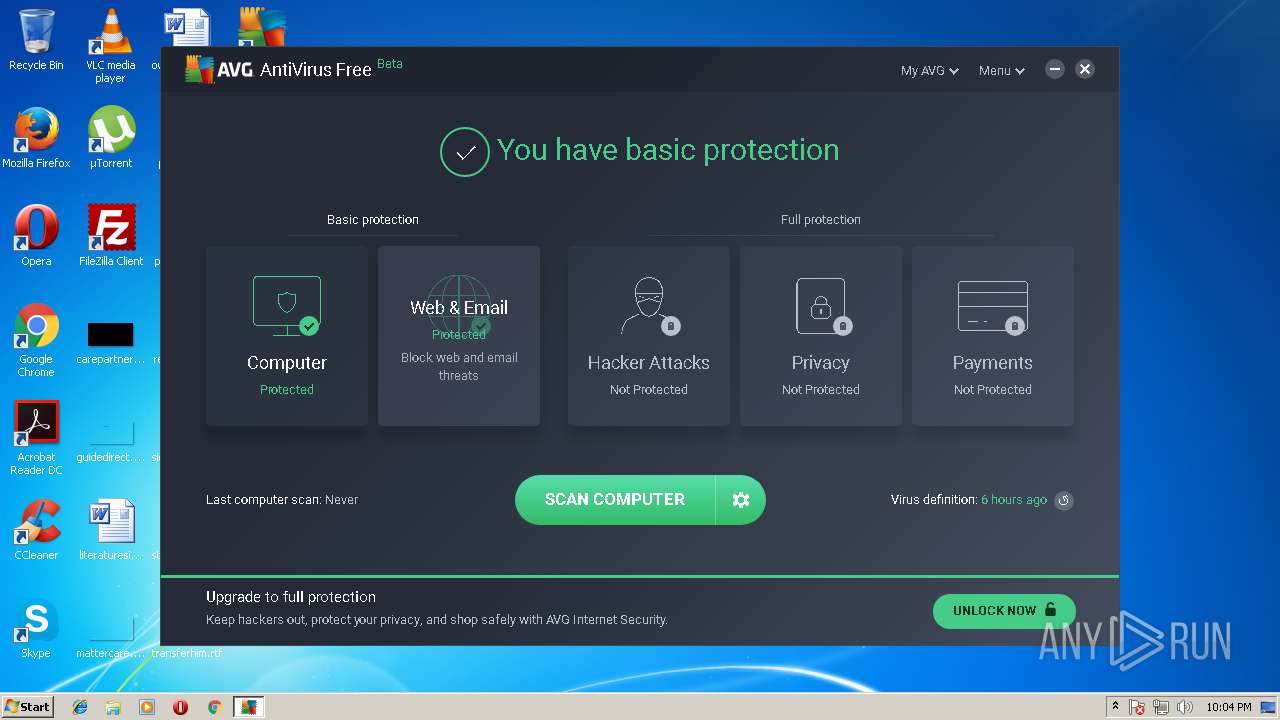Click the AVG taskbar button
This screenshot has height=720, width=1280.
point(248,707)
